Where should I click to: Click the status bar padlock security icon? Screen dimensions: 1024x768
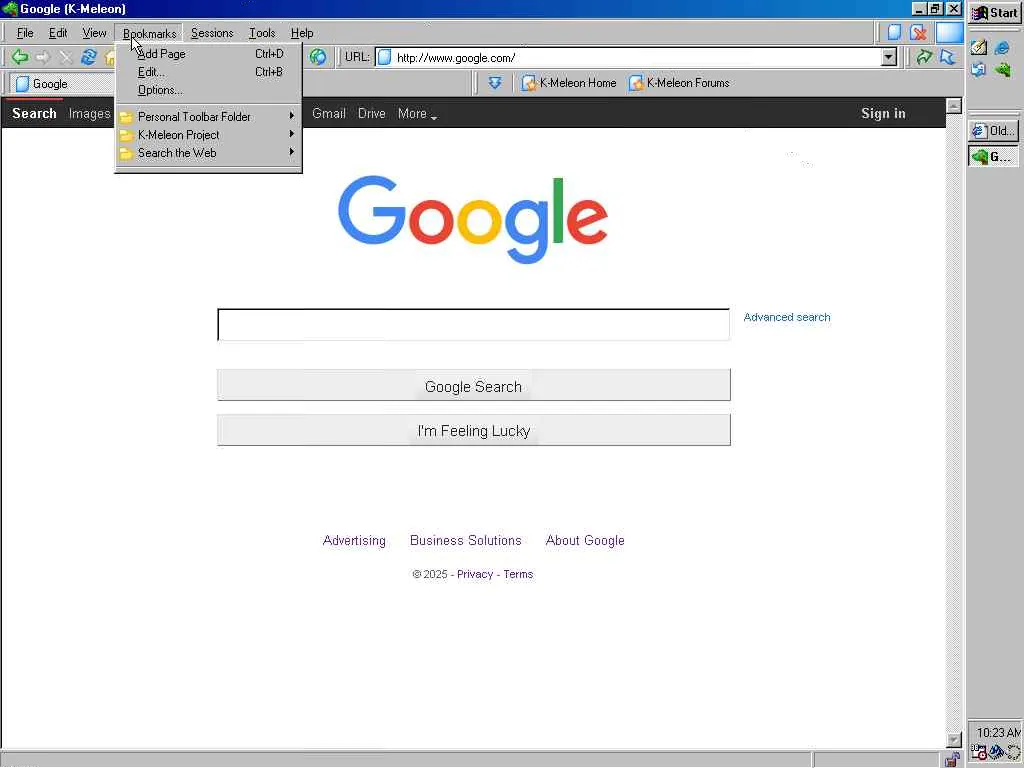[x=952, y=760]
